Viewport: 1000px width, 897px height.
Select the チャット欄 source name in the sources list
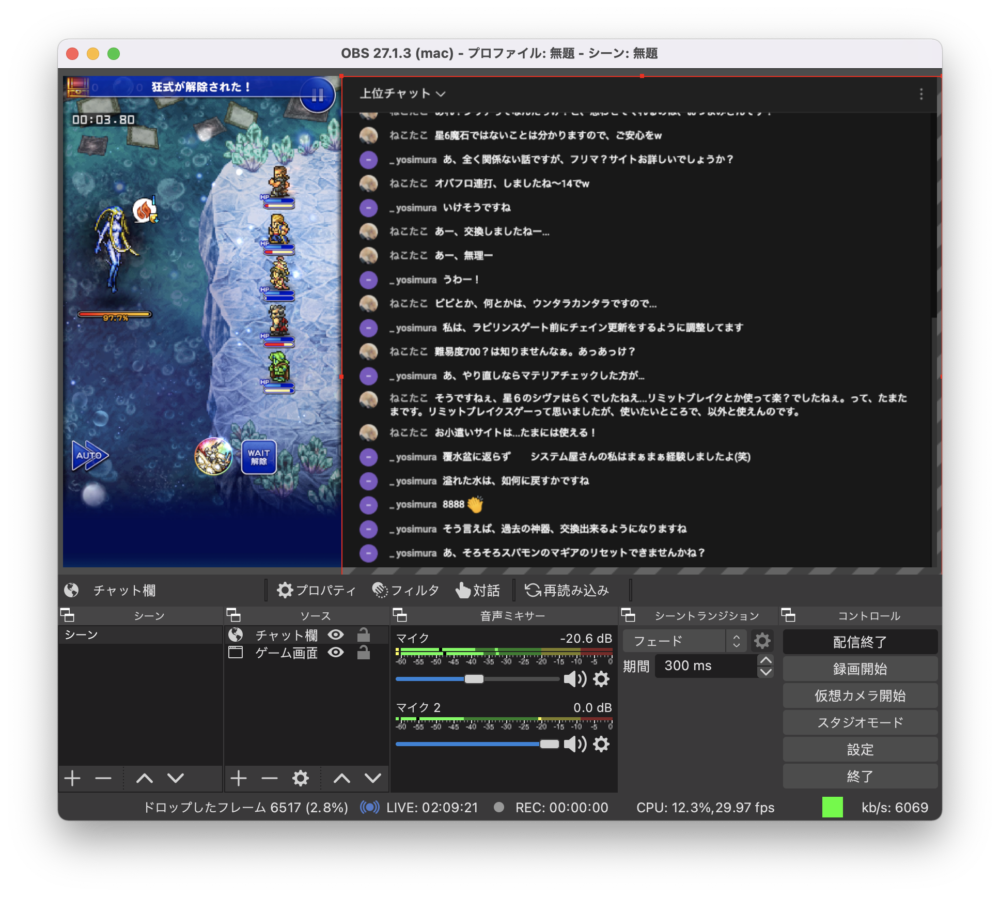(286, 635)
